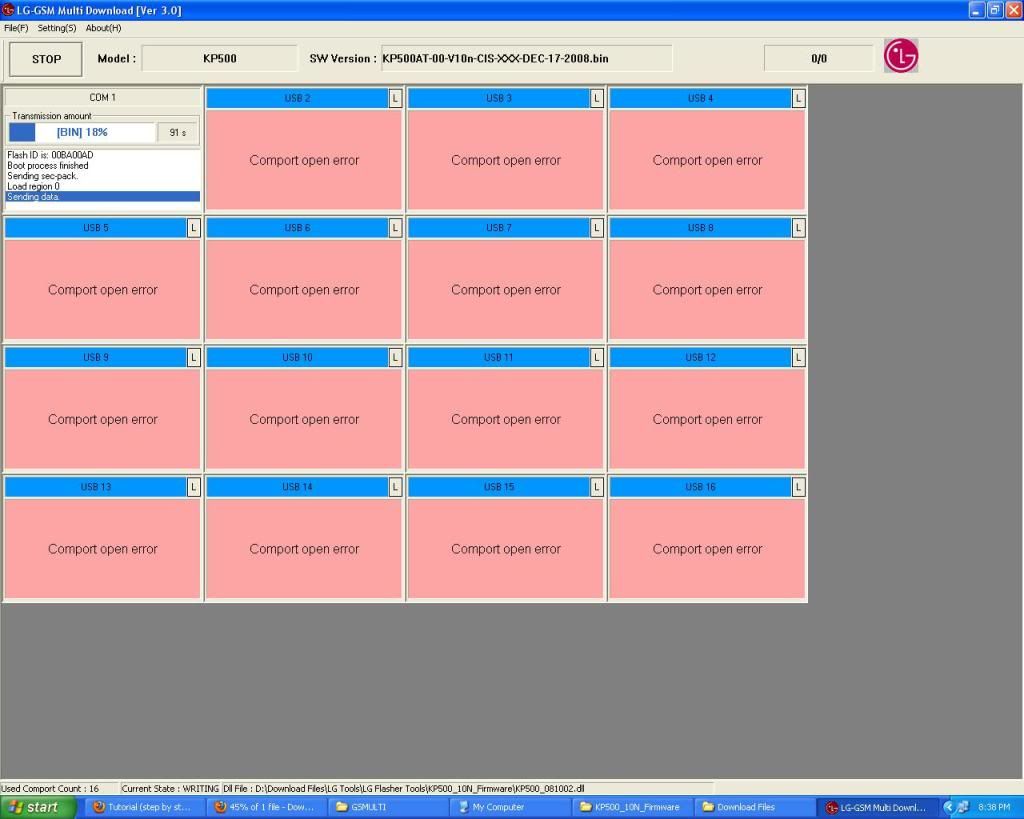1024x819 pixels.
Task: Toggle the L button on USB 15
Action: click(597, 487)
